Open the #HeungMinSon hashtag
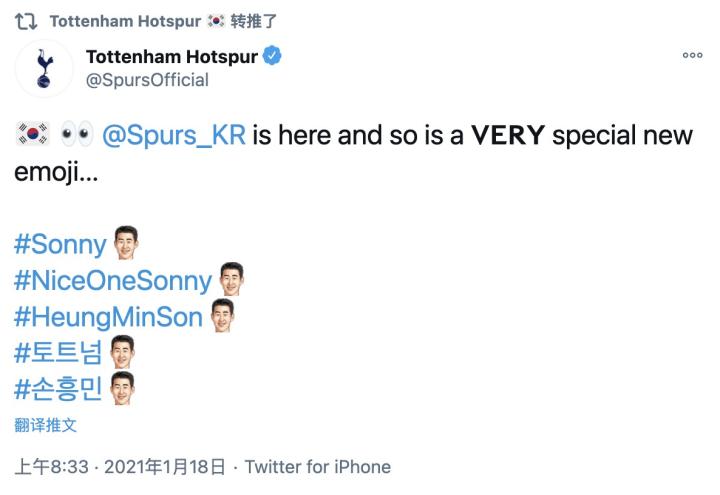 pyautogui.click(x=108, y=317)
